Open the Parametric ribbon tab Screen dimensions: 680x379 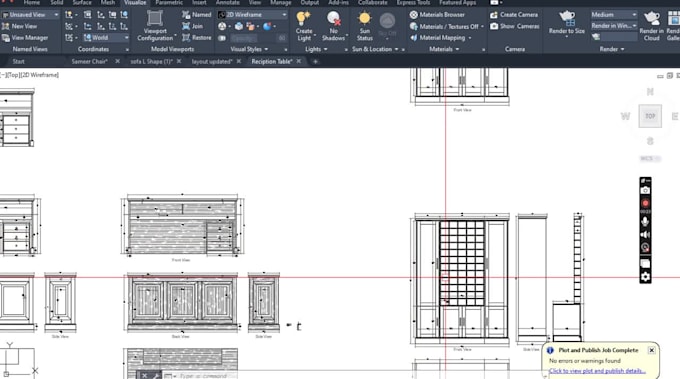[169, 3]
